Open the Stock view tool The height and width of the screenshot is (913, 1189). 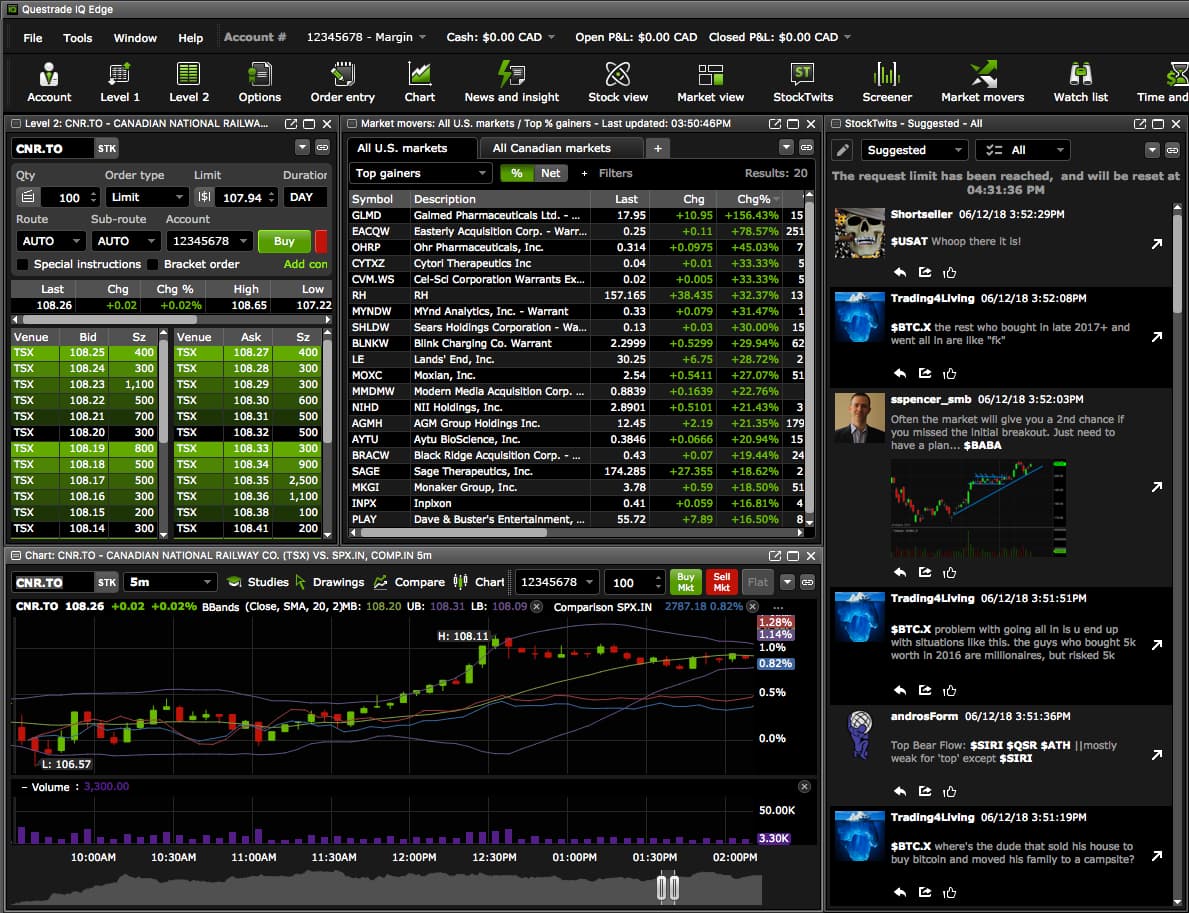pos(617,82)
